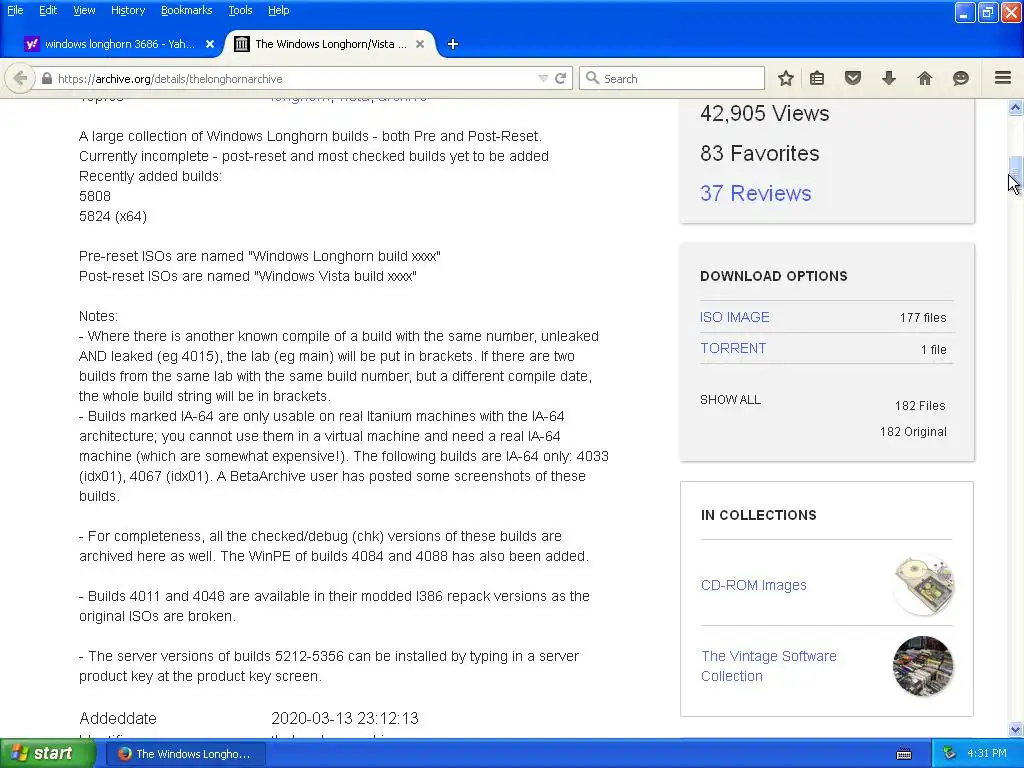The height and width of the screenshot is (768, 1024).
Task: Click the padlock site security icon
Action: point(46,78)
